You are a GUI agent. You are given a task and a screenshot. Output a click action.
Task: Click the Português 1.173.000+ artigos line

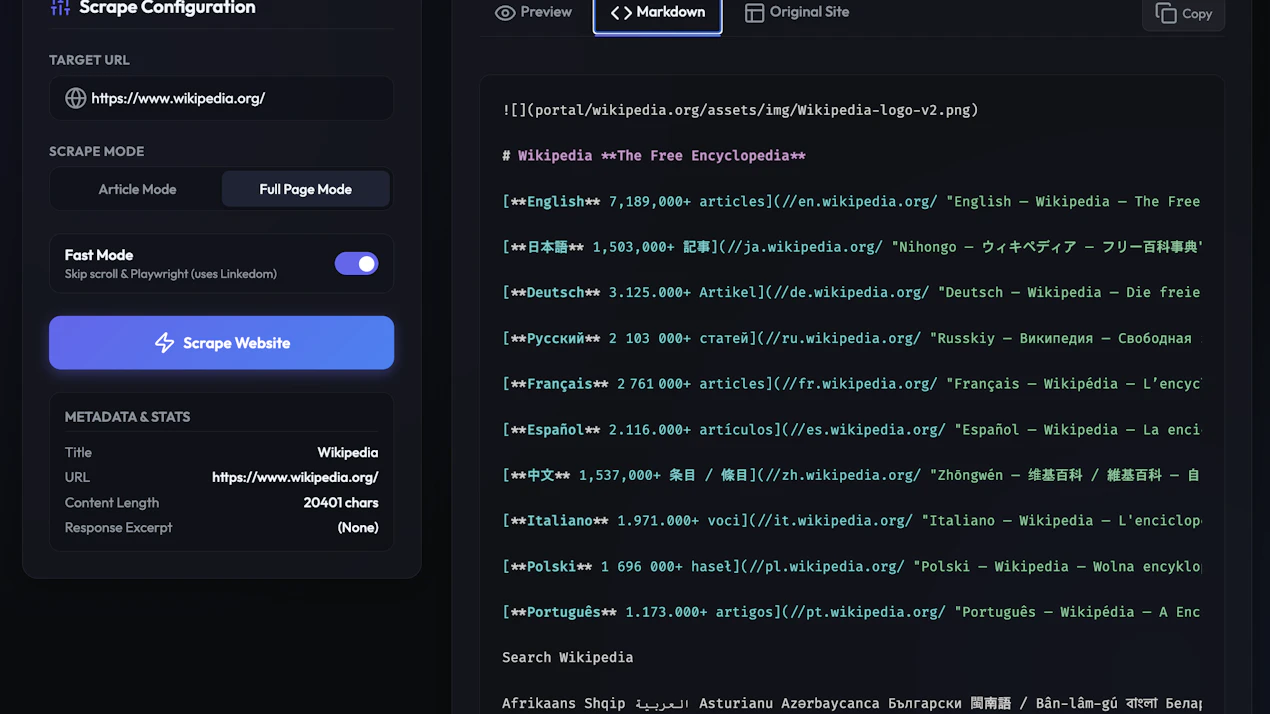click(851, 612)
